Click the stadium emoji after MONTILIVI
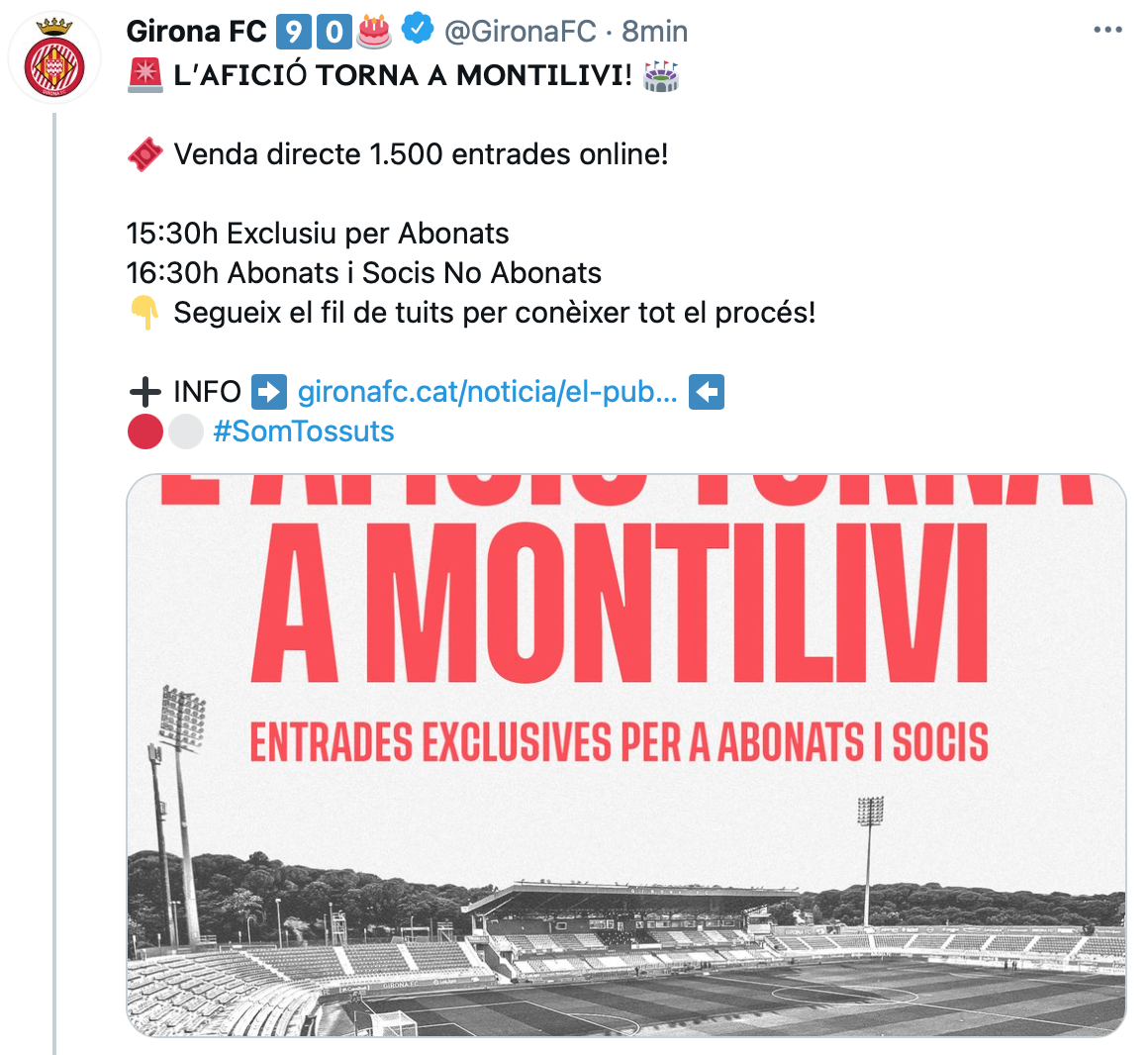Image resolution: width=1148 pixels, height=1055 pixels. pos(660,75)
